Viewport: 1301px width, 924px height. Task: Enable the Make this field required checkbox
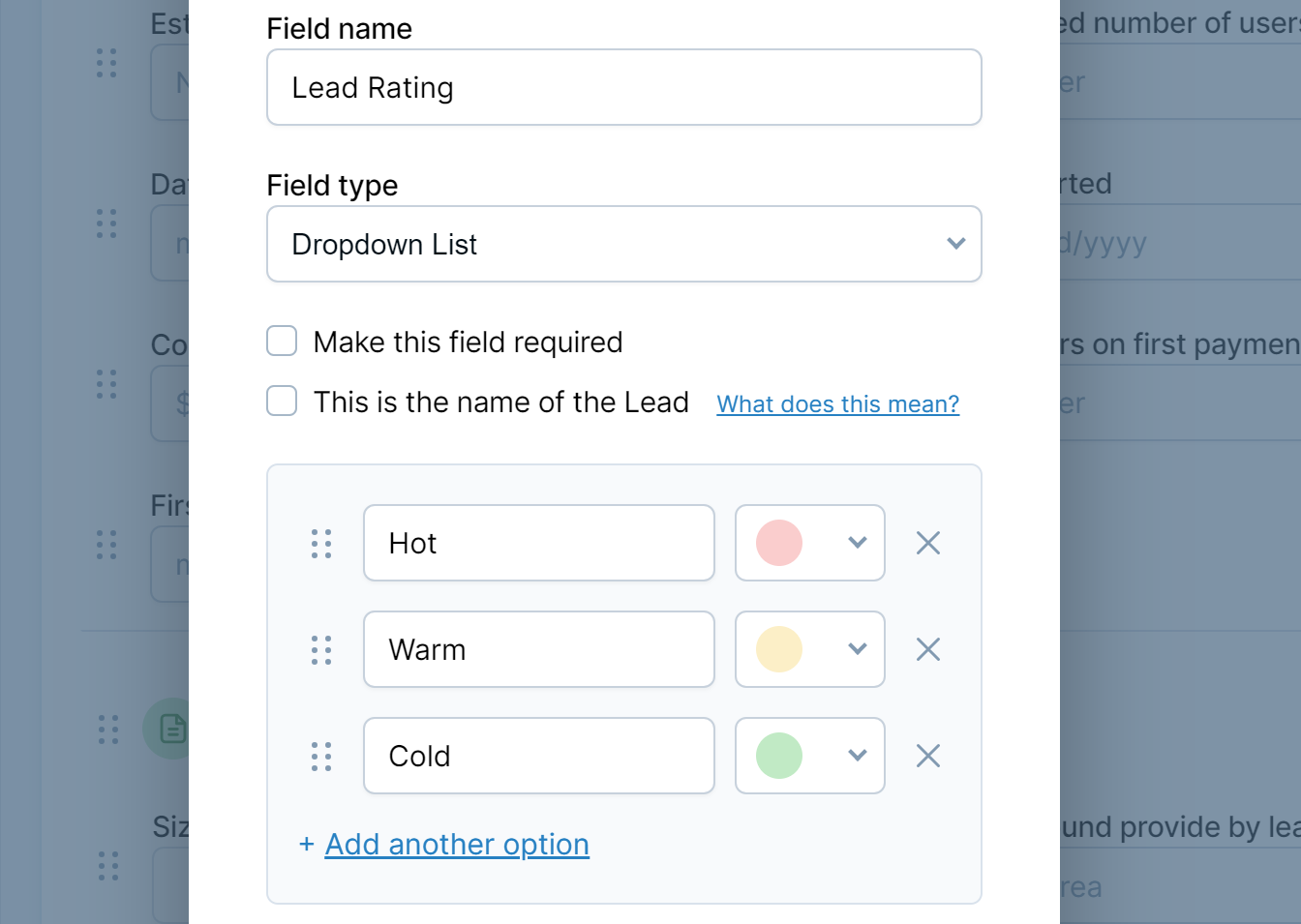pos(281,341)
